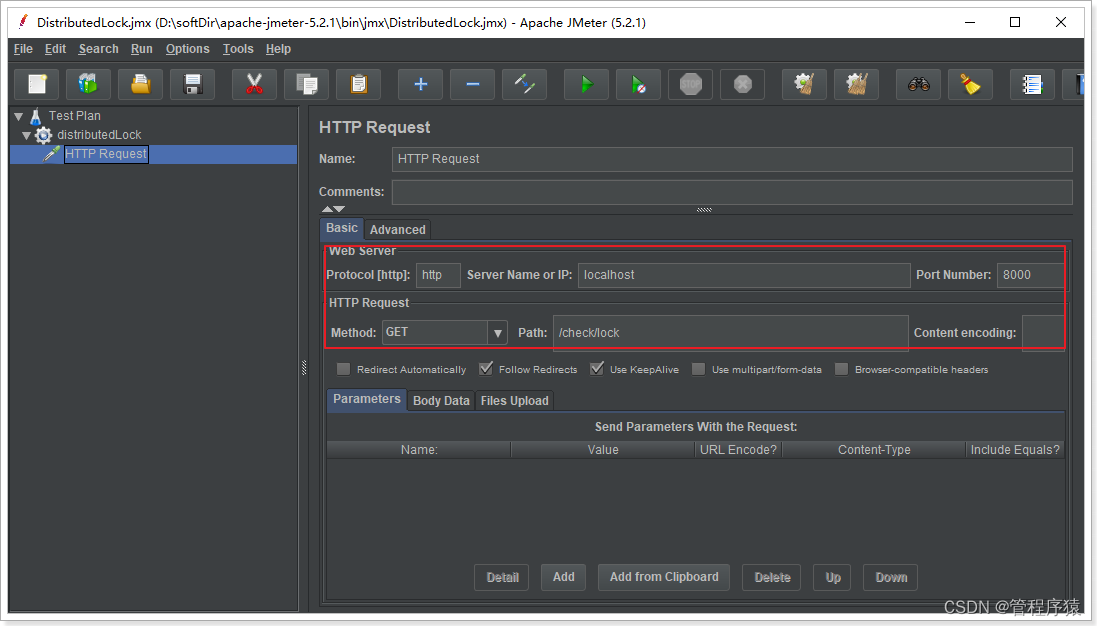
Task: Click the Clear All results icon
Action: [856, 85]
